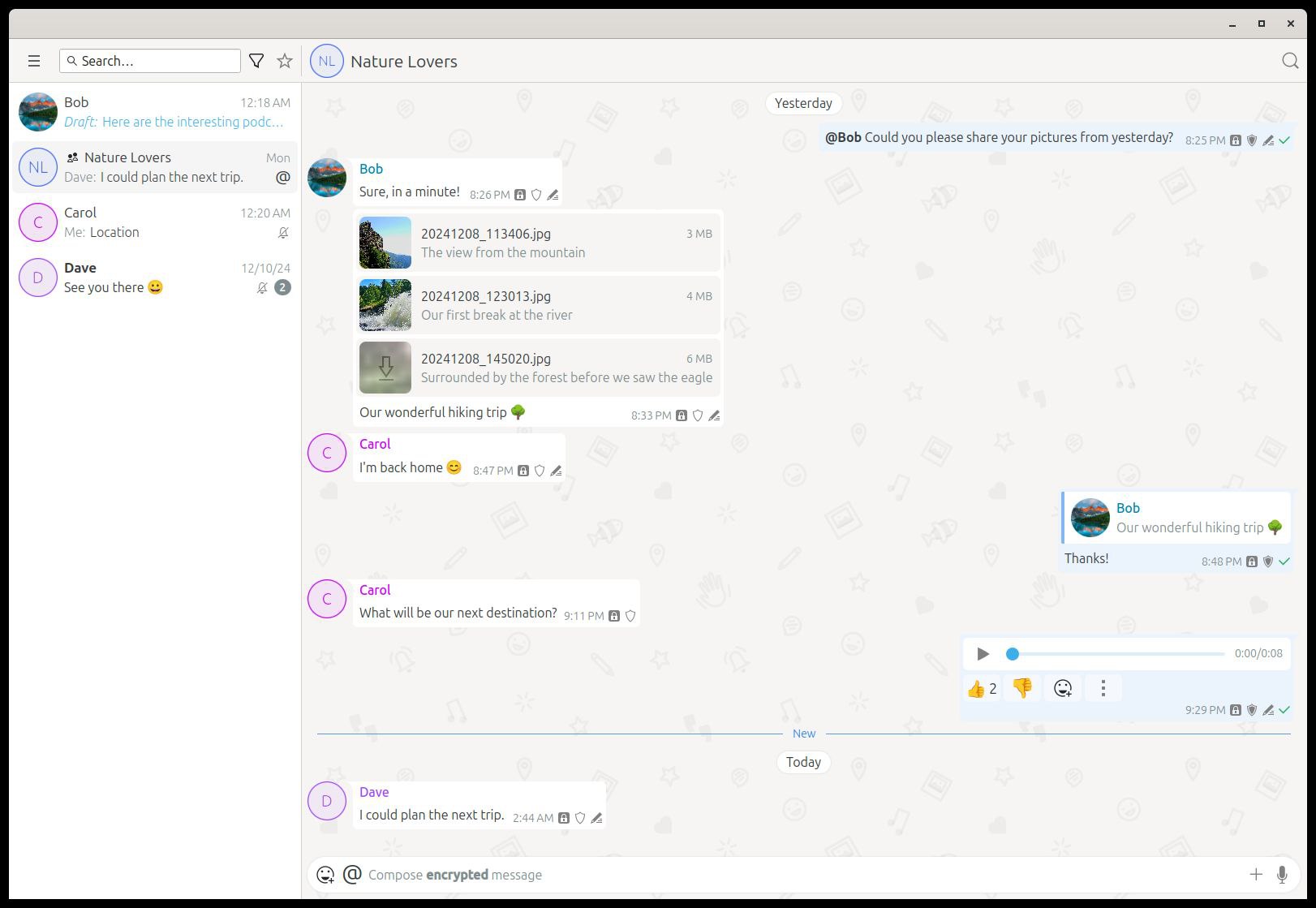Viewport: 1316px width, 908px height.
Task: Click the edited pencil icon on Dave's 2:44 AM message
Action: coord(596,818)
